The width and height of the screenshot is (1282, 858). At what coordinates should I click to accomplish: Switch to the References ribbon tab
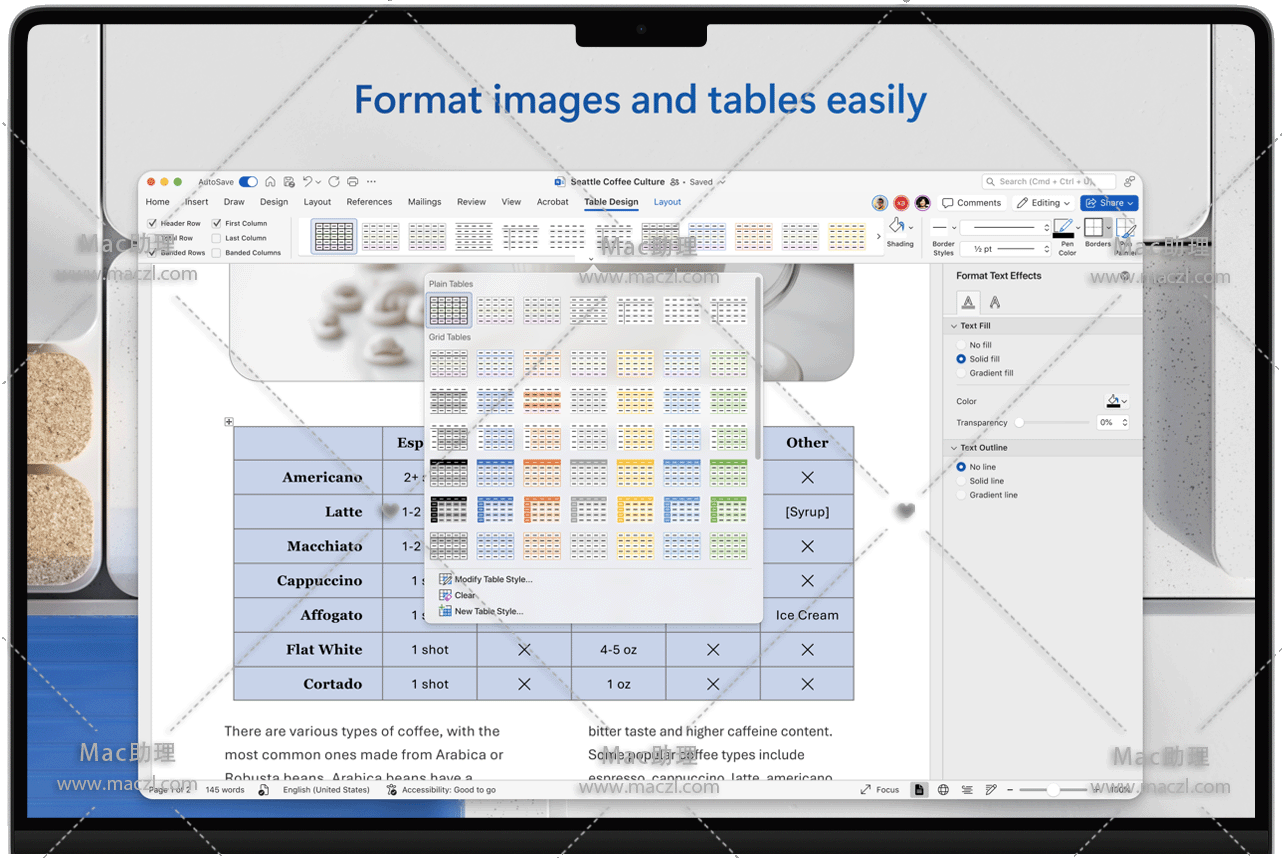369,202
